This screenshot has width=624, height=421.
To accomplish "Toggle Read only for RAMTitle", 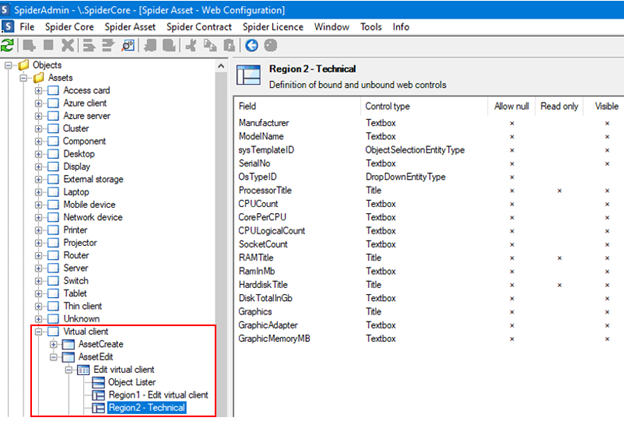I will 560,258.
